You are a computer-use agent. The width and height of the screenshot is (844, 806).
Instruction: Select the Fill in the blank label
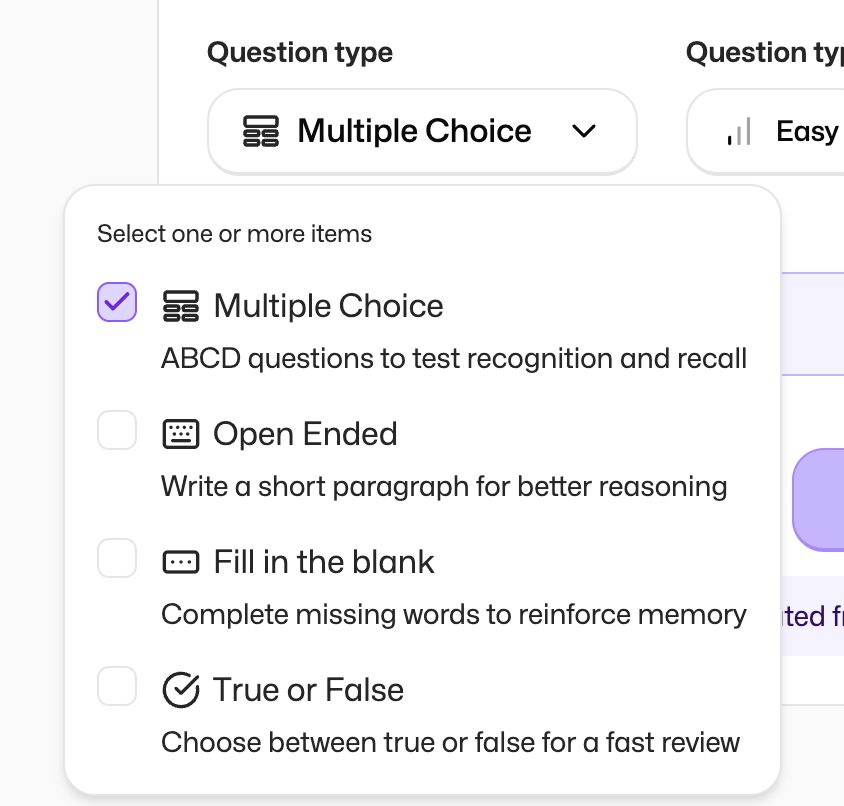[324, 562]
